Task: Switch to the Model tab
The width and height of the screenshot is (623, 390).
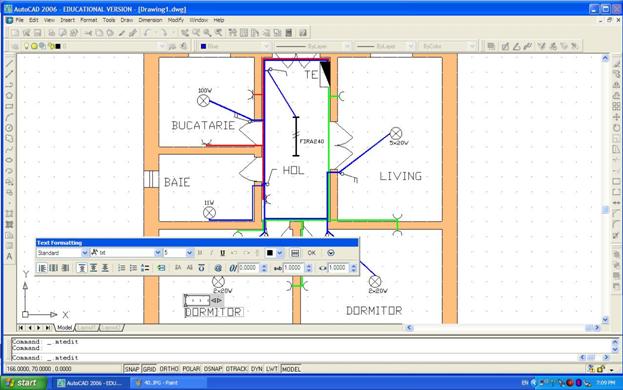Action: point(64,328)
